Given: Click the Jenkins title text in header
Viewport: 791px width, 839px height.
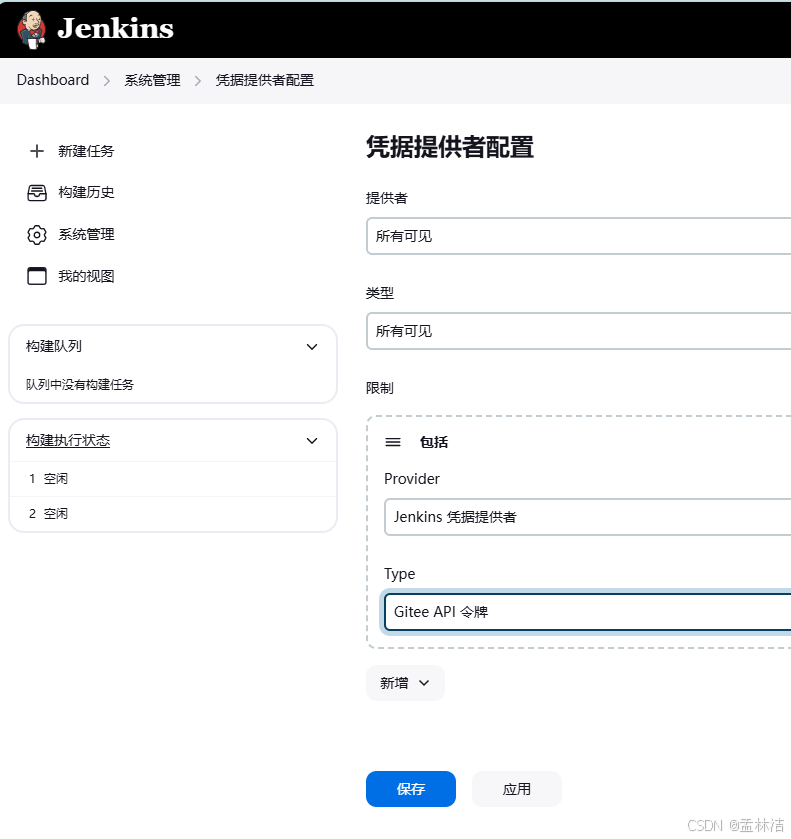Looking at the screenshot, I should 116,28.
